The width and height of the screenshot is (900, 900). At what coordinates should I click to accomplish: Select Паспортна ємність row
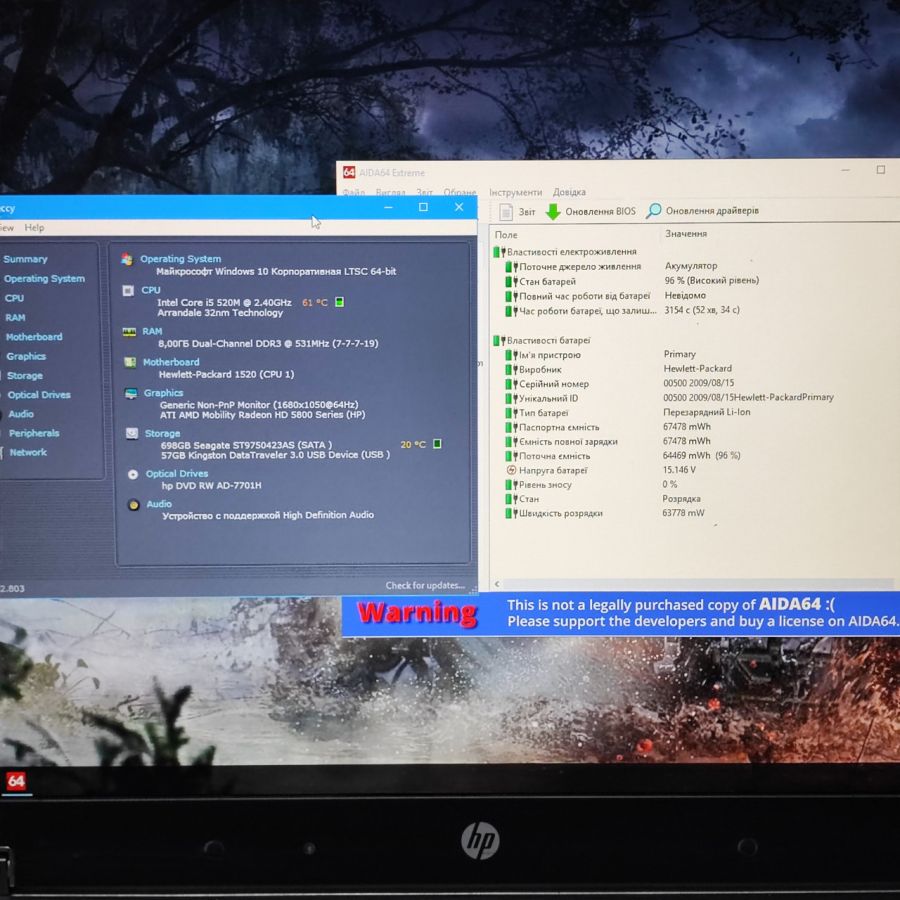click(552, 427)
